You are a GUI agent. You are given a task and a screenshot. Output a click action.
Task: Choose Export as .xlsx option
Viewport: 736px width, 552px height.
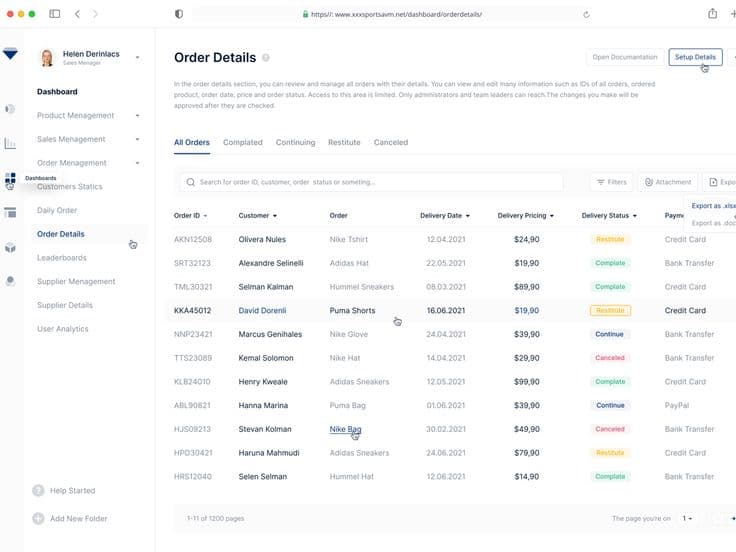[713, 206]
